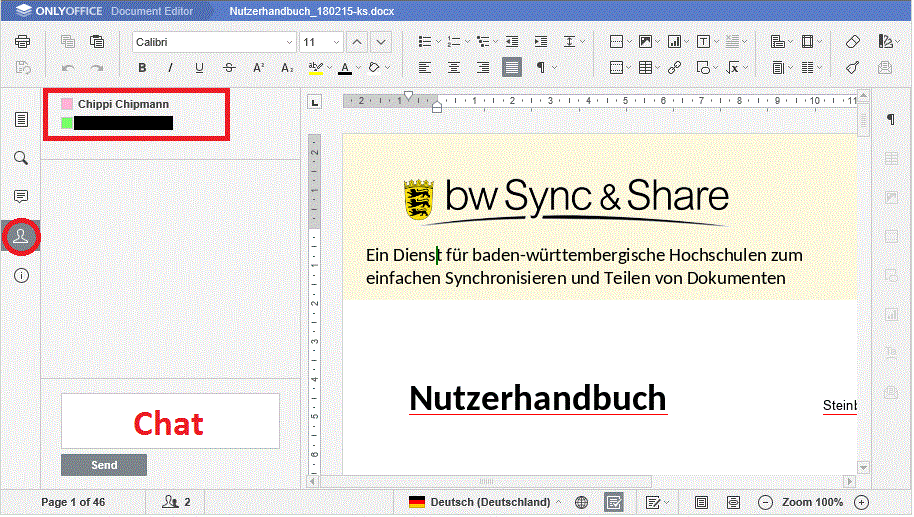The width and height of the screenshot is (914, 517).
Task: Click Clear style eraser icon
Action: [x=853, y=42]
